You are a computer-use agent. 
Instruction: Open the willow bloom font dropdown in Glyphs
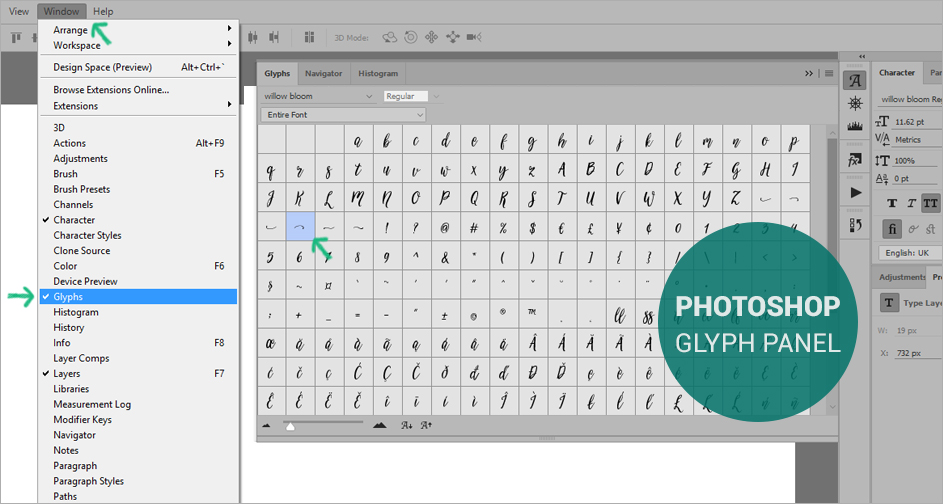click(x=318, y=96)
